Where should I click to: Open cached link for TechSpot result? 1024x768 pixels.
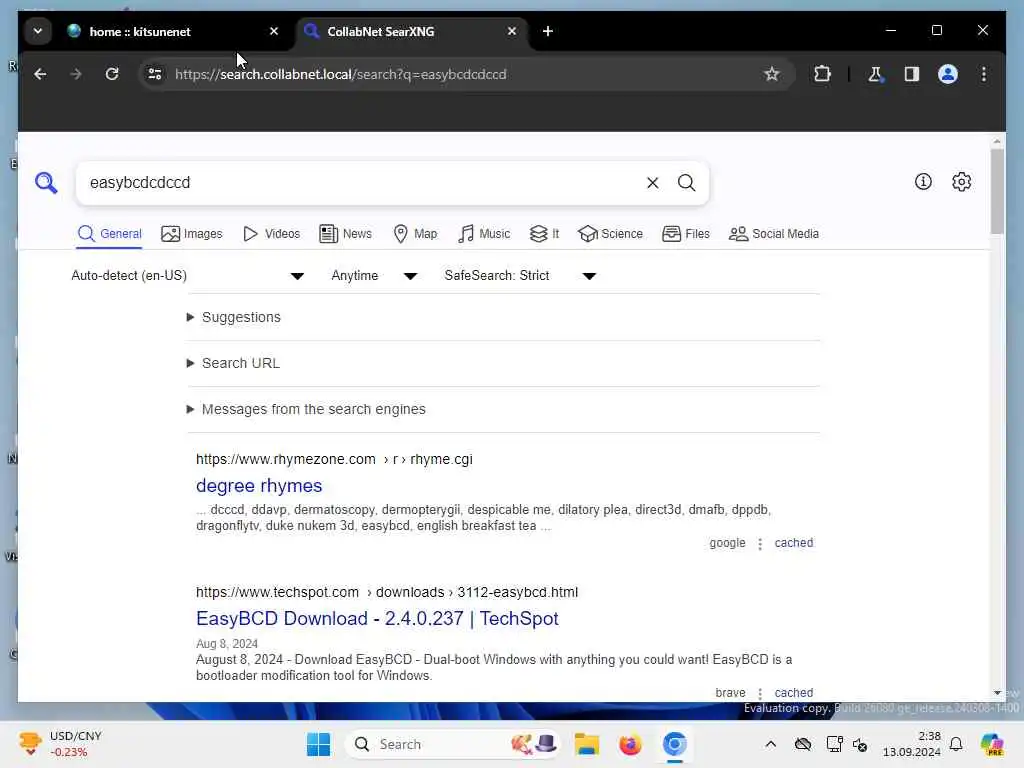793,692
